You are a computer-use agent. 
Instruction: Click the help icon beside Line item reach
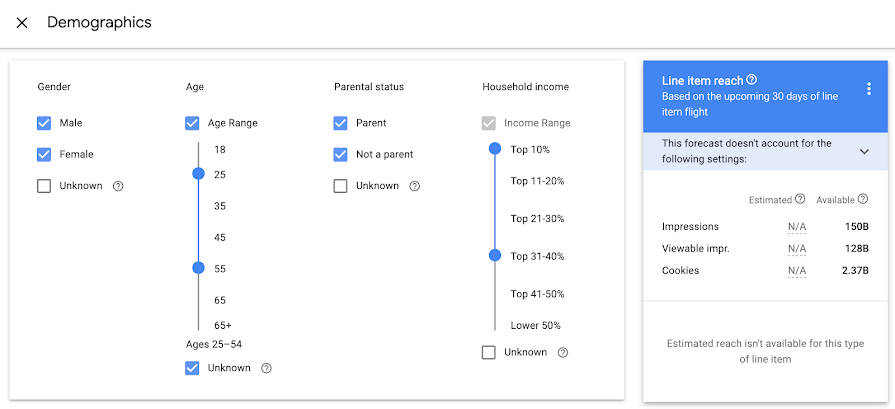(752, 79)
